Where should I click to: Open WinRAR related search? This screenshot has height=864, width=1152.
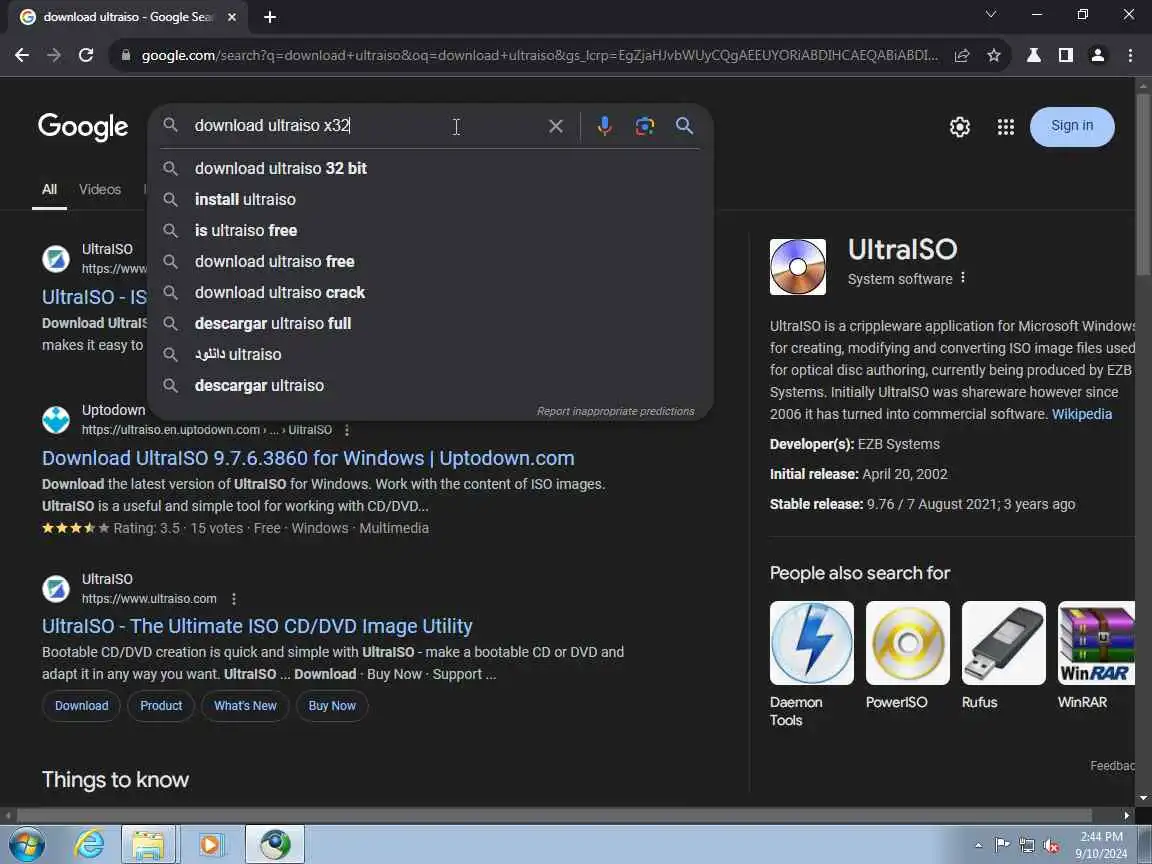pyautogui.click(x=1096, y=655)
